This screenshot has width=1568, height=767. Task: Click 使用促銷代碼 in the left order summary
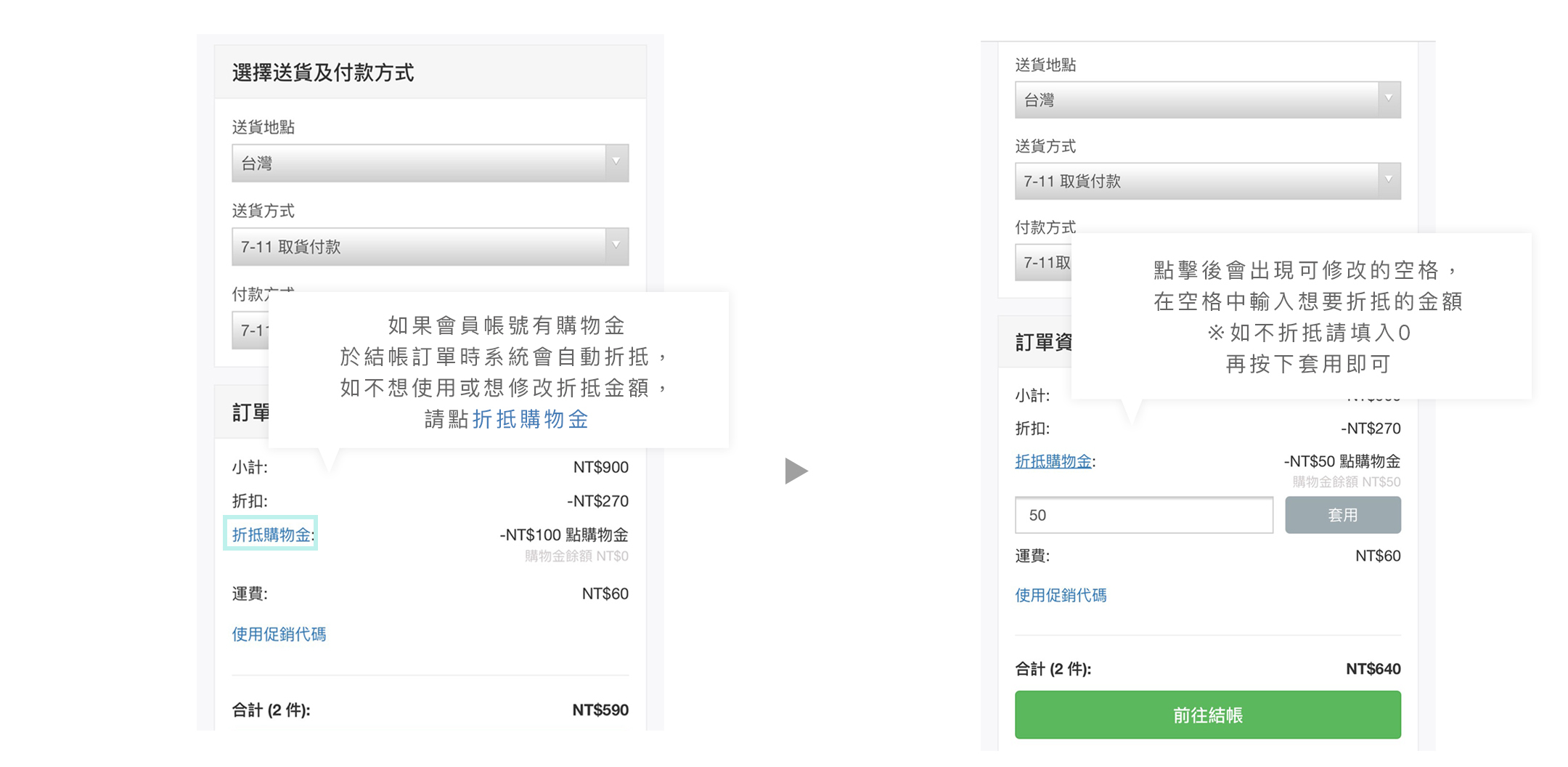[279, 634]
